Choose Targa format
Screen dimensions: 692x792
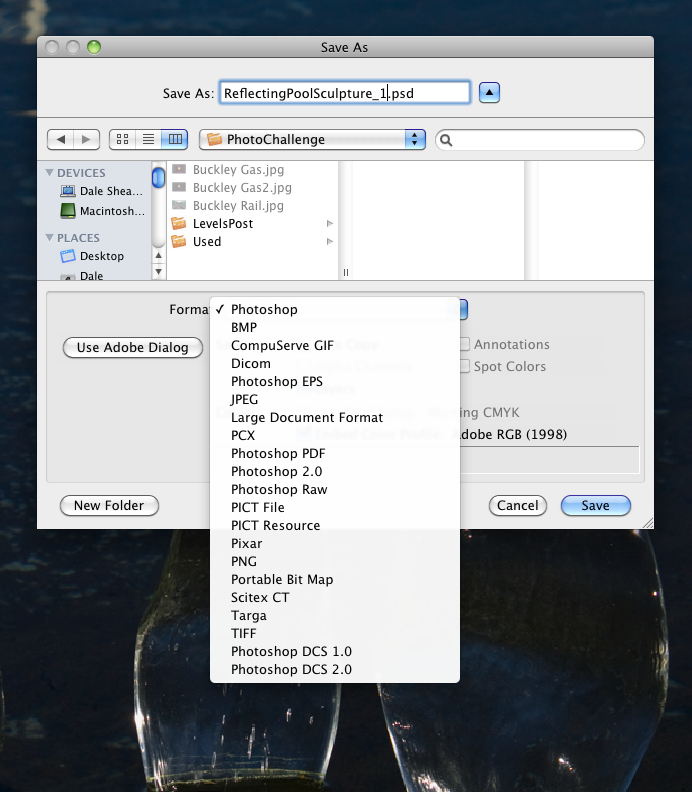click(x=334, y=616)
